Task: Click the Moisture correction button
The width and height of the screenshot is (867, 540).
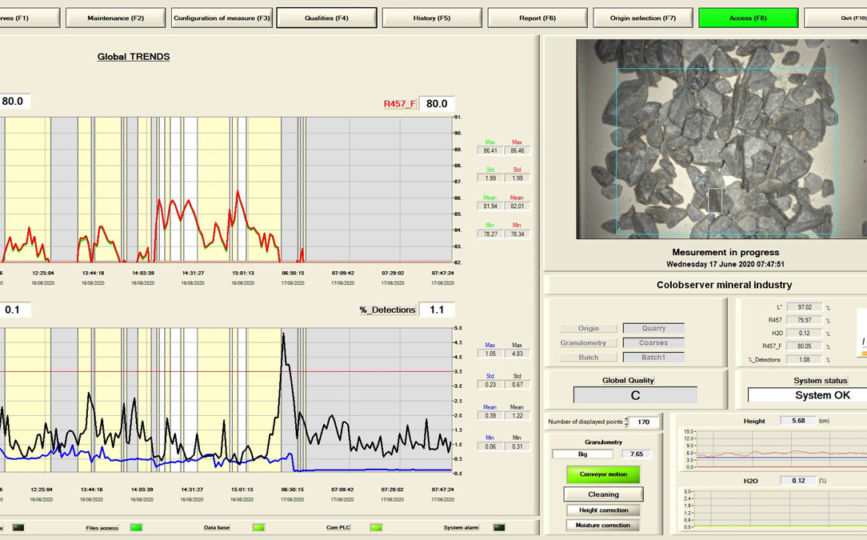Action: [x=603, y=525]
